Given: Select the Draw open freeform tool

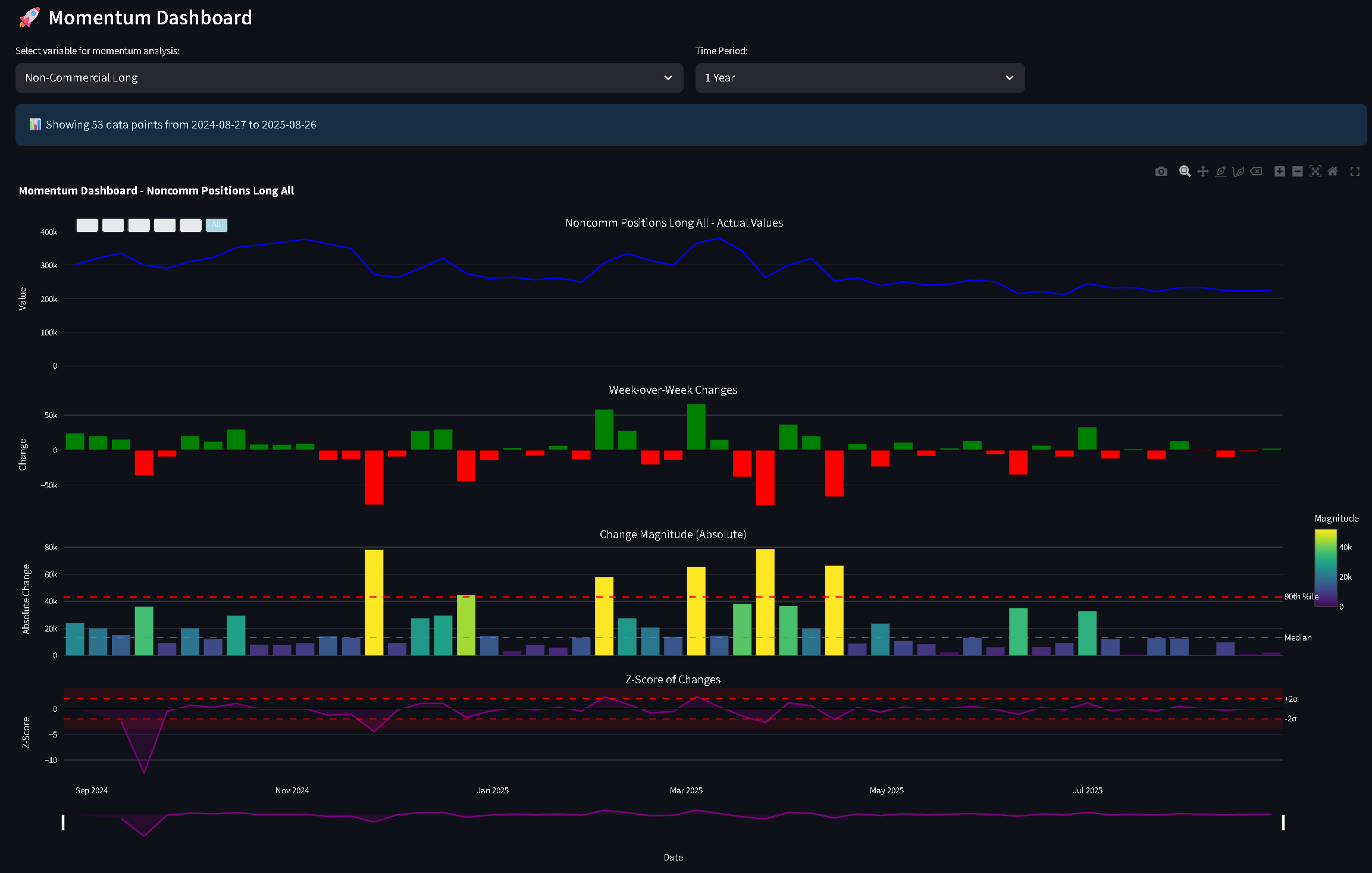Looking at the screenshot, I should pyautogui.click(x=1238, y=172).
